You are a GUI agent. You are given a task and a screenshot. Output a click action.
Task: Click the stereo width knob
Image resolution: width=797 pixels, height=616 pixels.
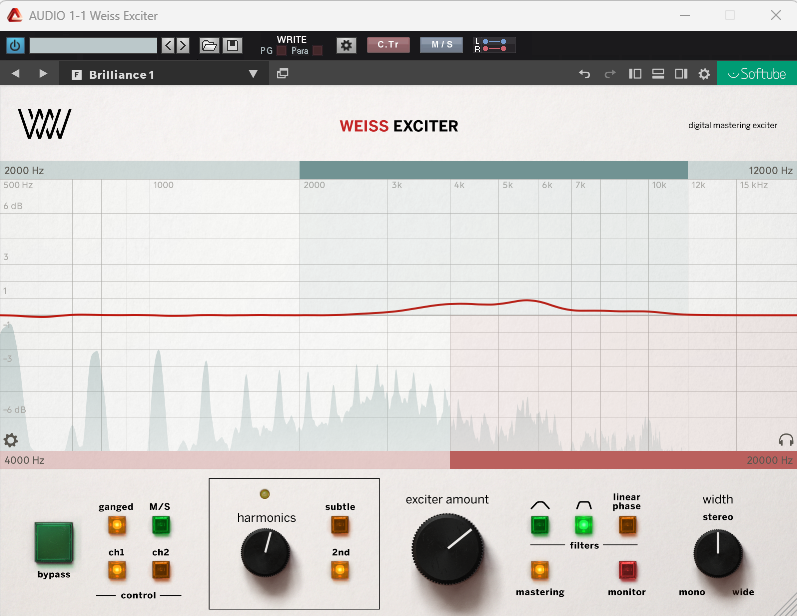tap(718, 553)
